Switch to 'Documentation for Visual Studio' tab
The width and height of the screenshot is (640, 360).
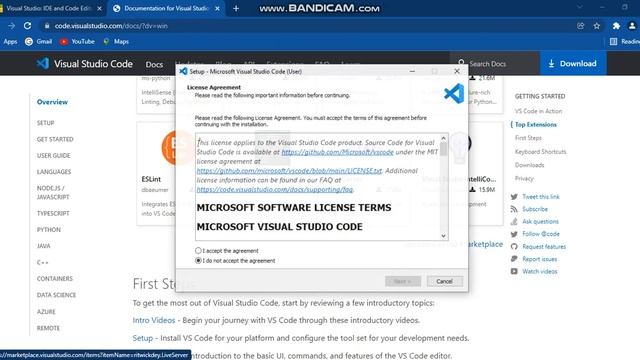(166, 8)
